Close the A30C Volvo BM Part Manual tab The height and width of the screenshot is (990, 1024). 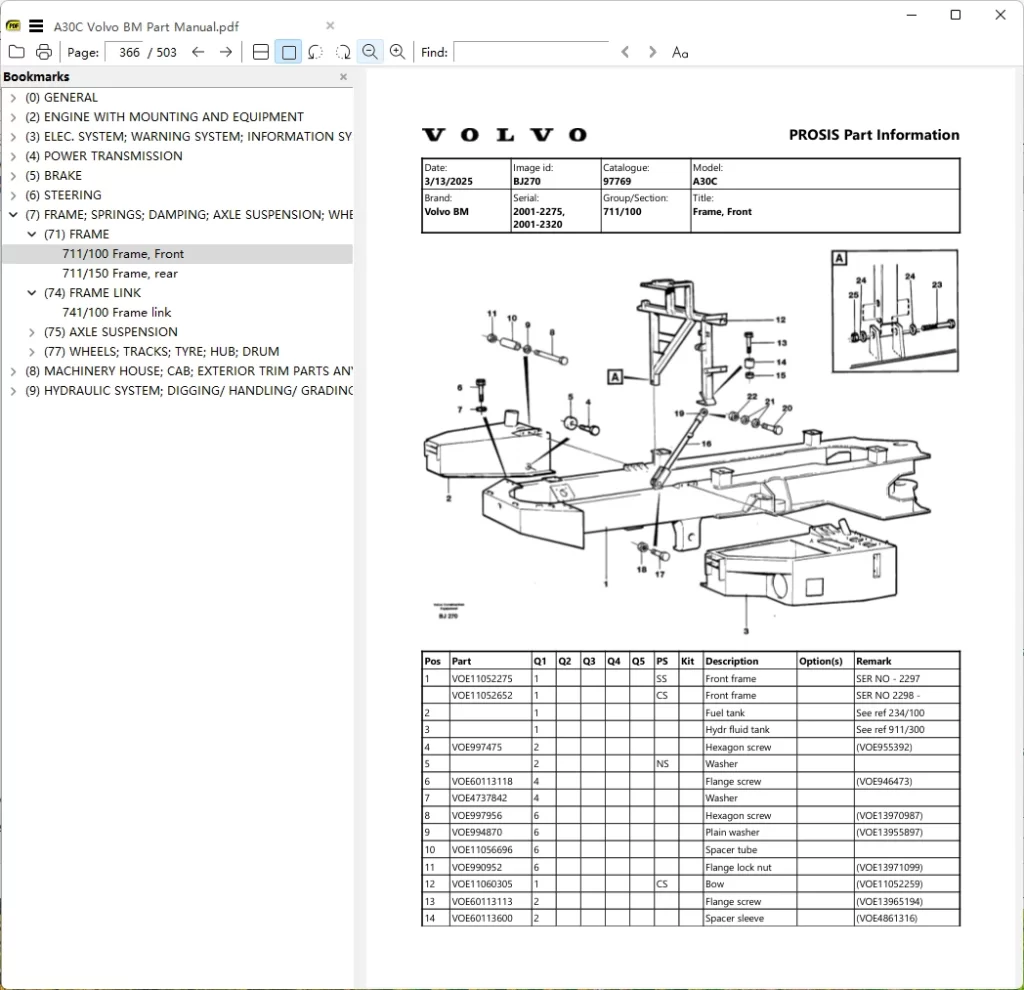(330, 25)
